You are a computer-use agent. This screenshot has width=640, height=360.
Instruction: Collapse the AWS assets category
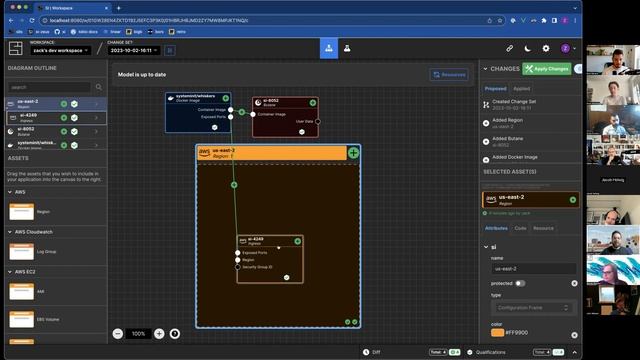click(10, 192)
